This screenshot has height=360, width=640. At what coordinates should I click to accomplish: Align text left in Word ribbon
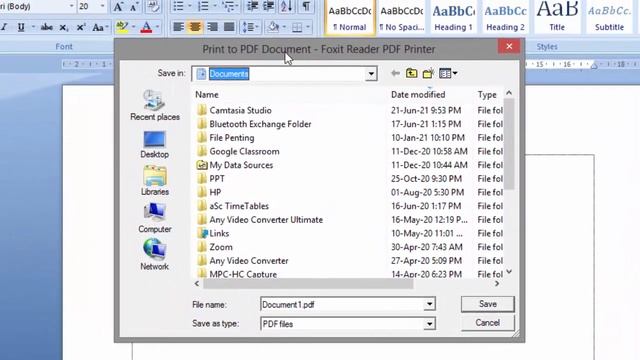[178, 27]
